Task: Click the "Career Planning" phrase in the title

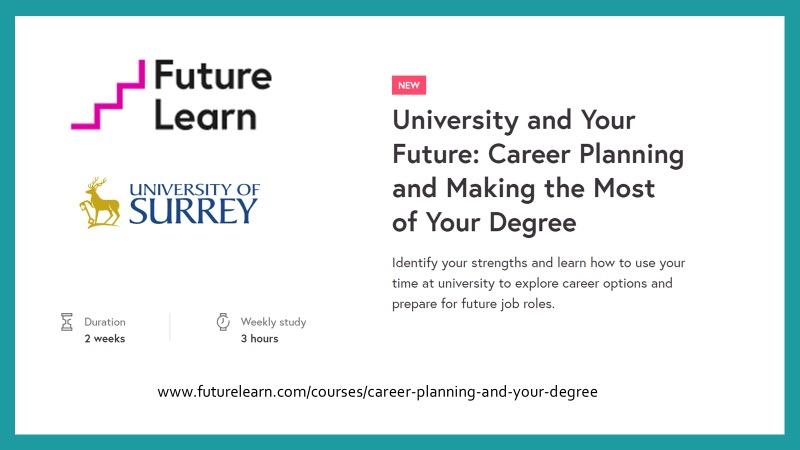Action: 586,154
